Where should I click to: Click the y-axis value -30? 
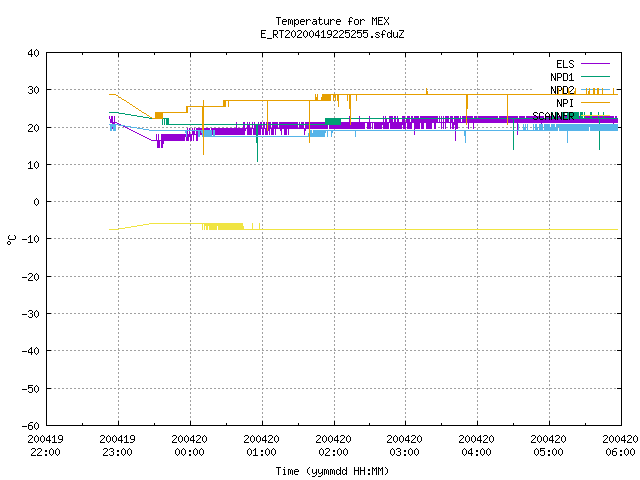pyautogui.click(x=31, y=314)
